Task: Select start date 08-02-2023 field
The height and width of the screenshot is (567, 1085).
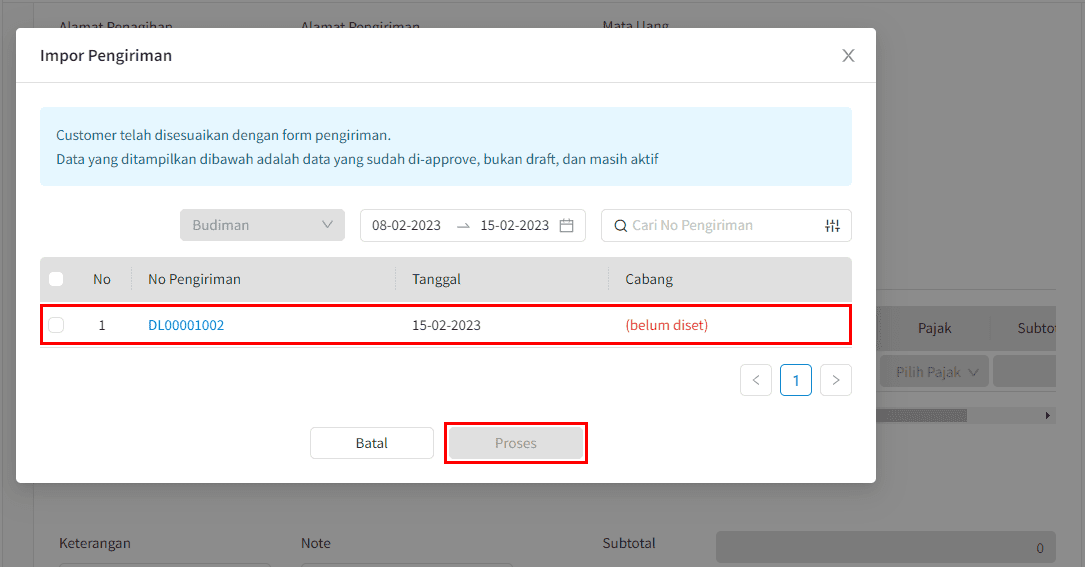Action: click(x=406, y=226)
